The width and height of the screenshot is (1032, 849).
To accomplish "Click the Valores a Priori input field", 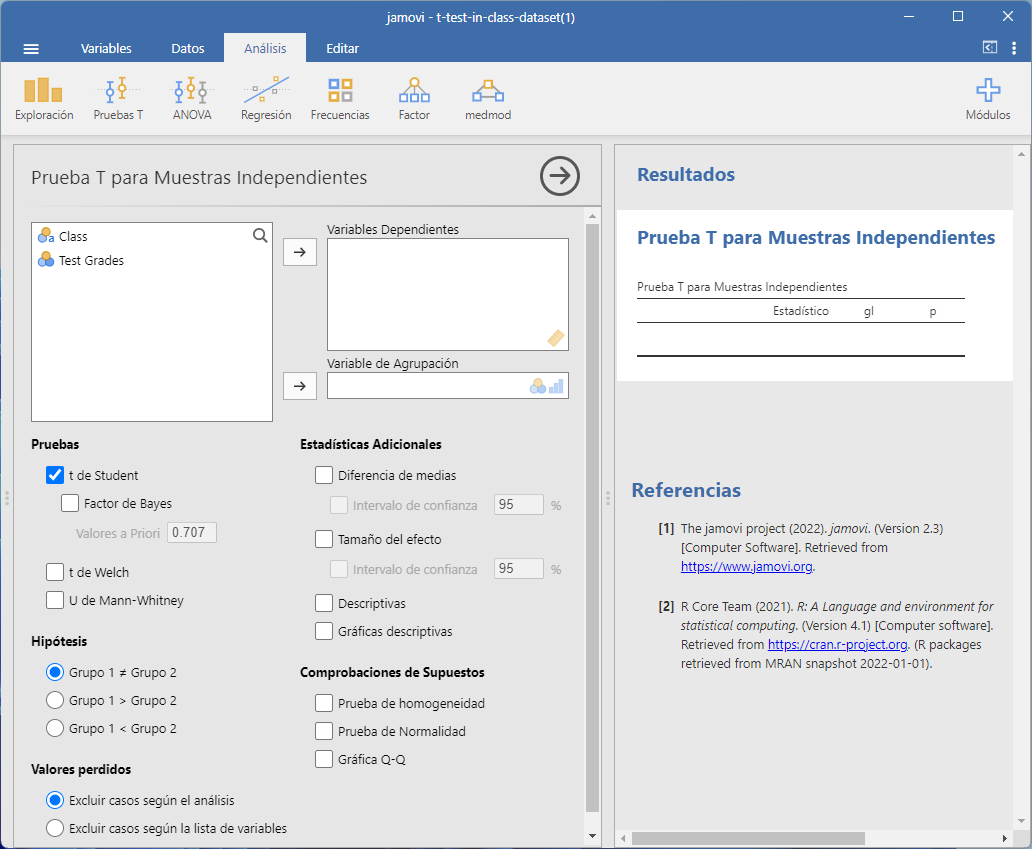I will tap(192, 533).
